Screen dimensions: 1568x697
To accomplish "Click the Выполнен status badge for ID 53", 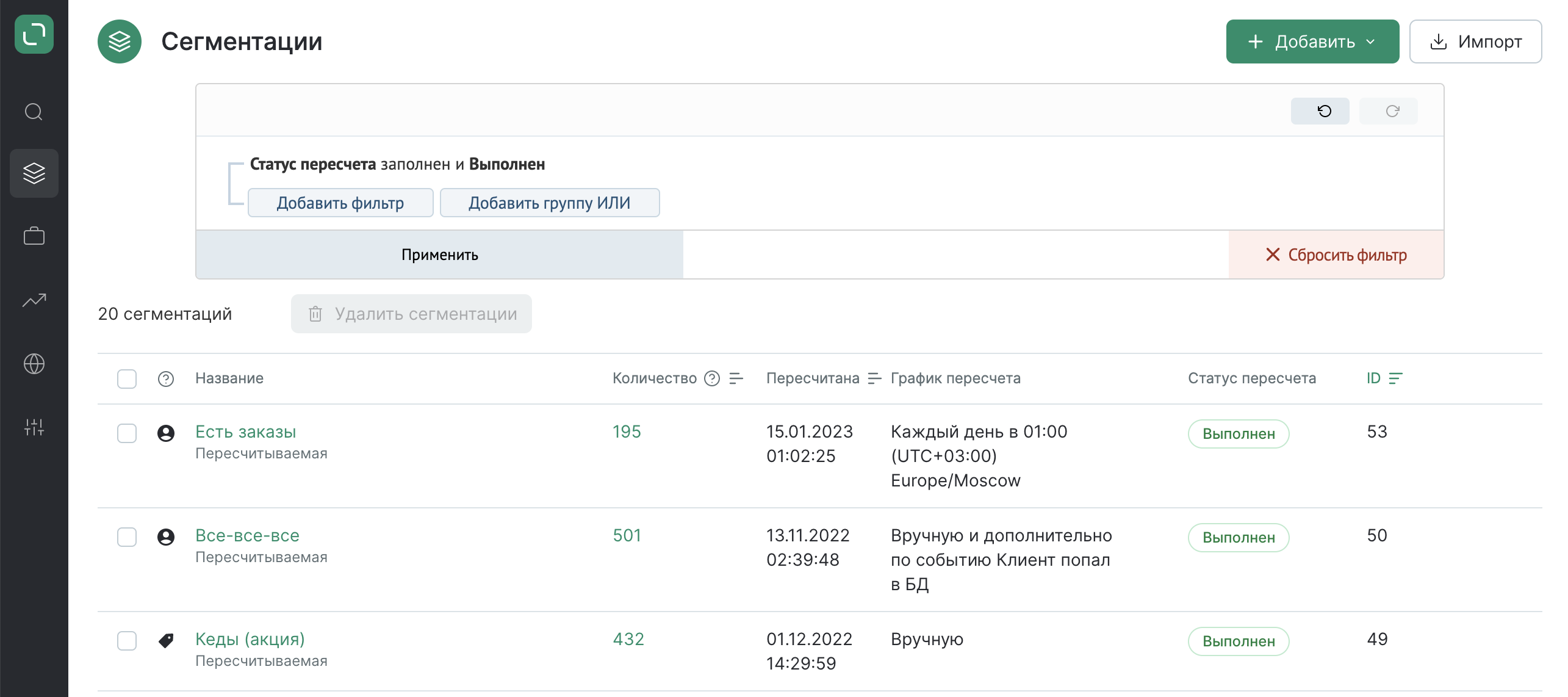I will pyautogui.click(x=1239, y=434).
